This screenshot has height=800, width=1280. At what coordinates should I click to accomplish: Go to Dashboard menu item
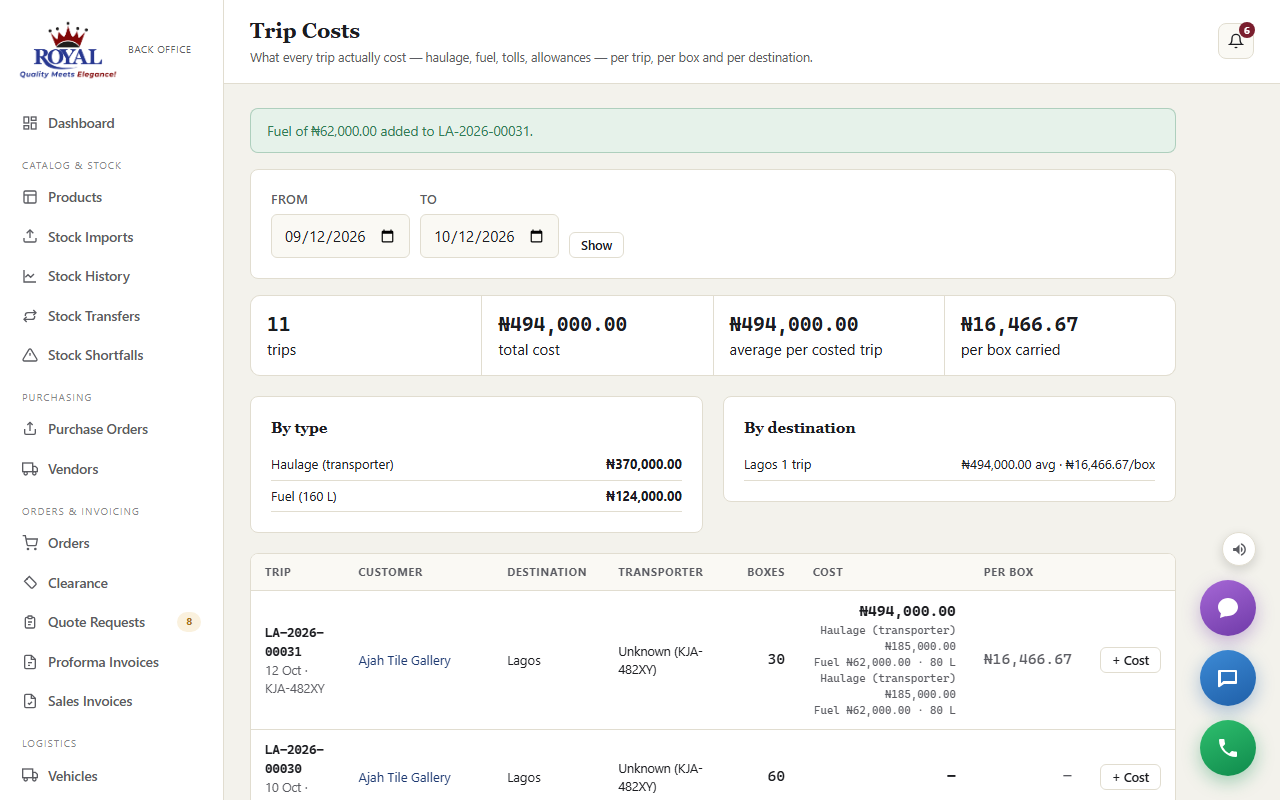pos(111,123)
